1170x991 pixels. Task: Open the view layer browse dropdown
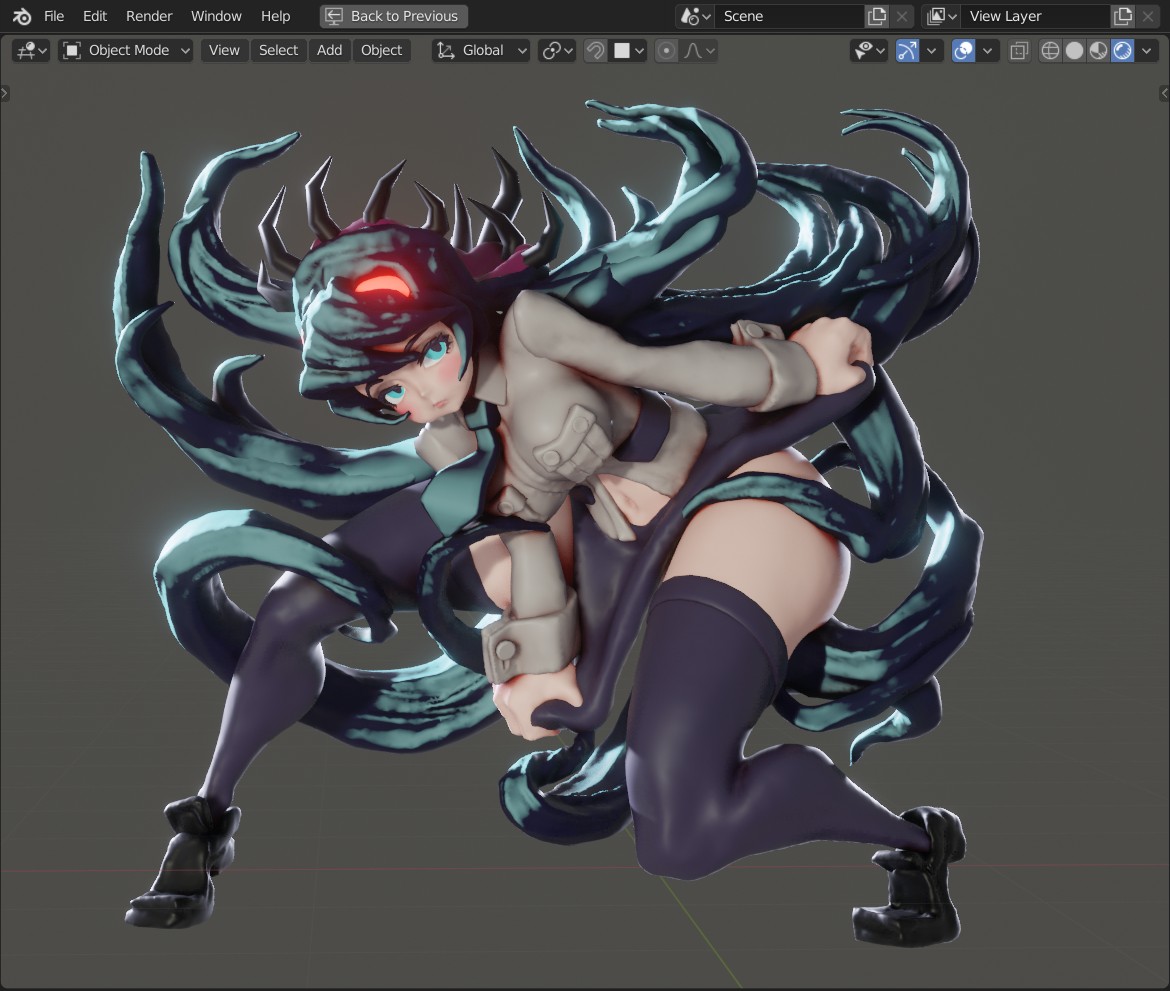[941, 16]
